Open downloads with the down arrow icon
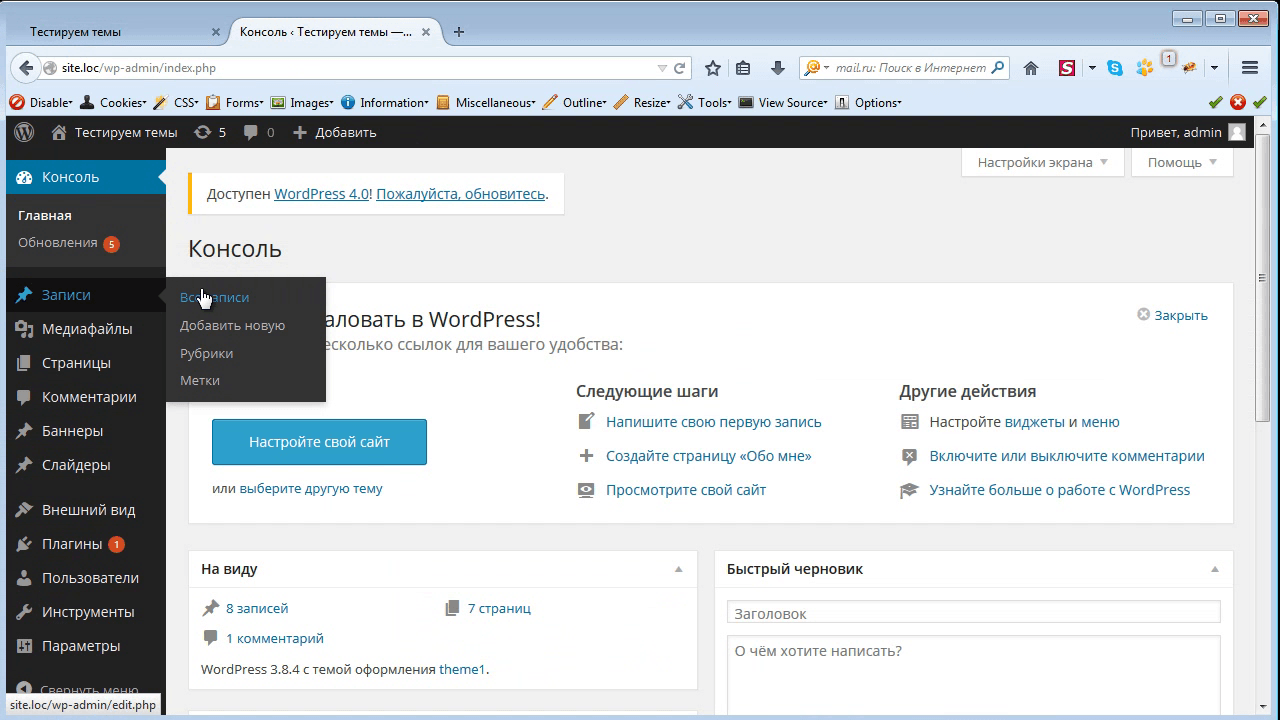This screenshot has height=720, width=1280. 777,68
